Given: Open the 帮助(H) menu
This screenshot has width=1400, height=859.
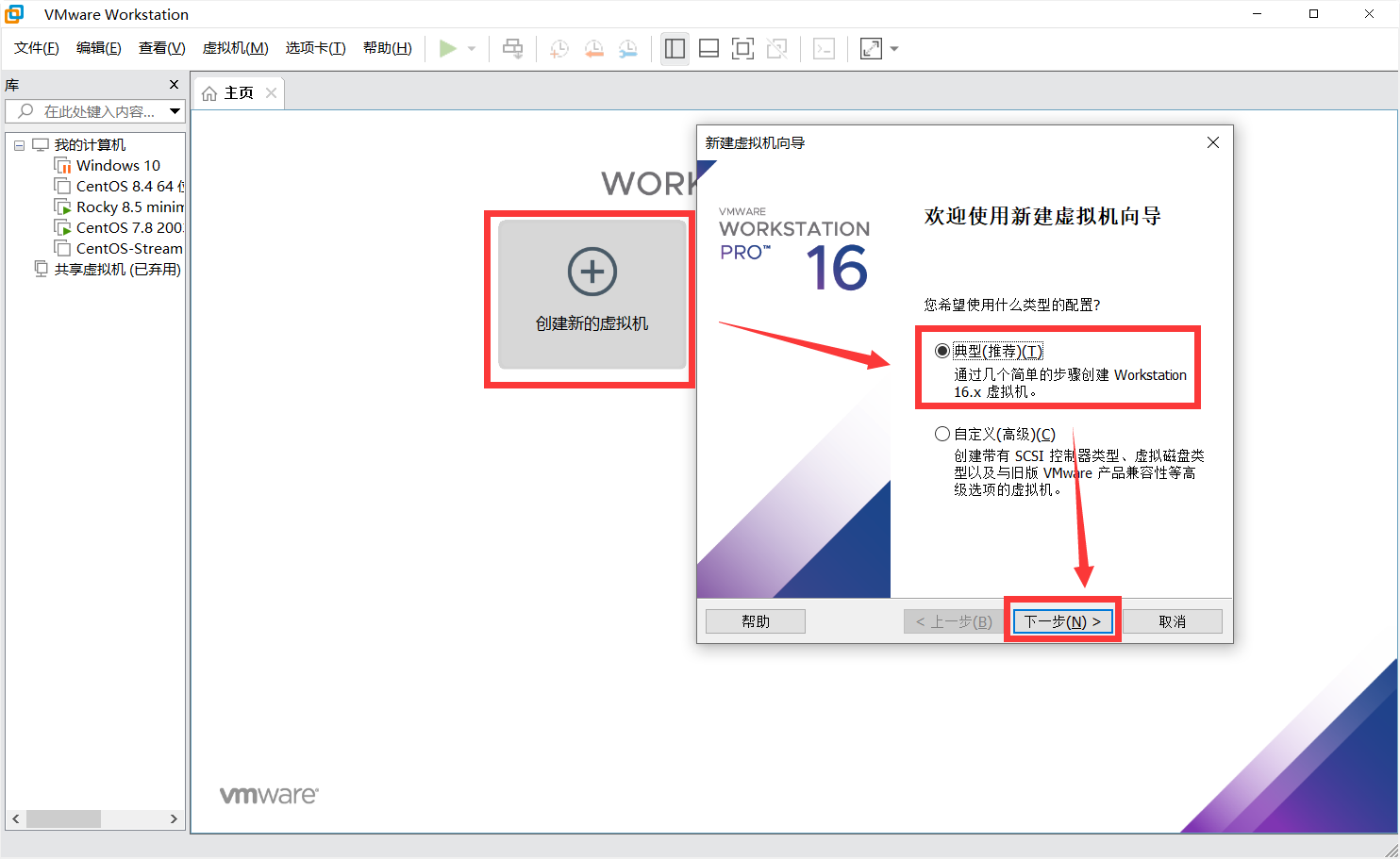Looking at the screenshot, I should pos(387,48).
